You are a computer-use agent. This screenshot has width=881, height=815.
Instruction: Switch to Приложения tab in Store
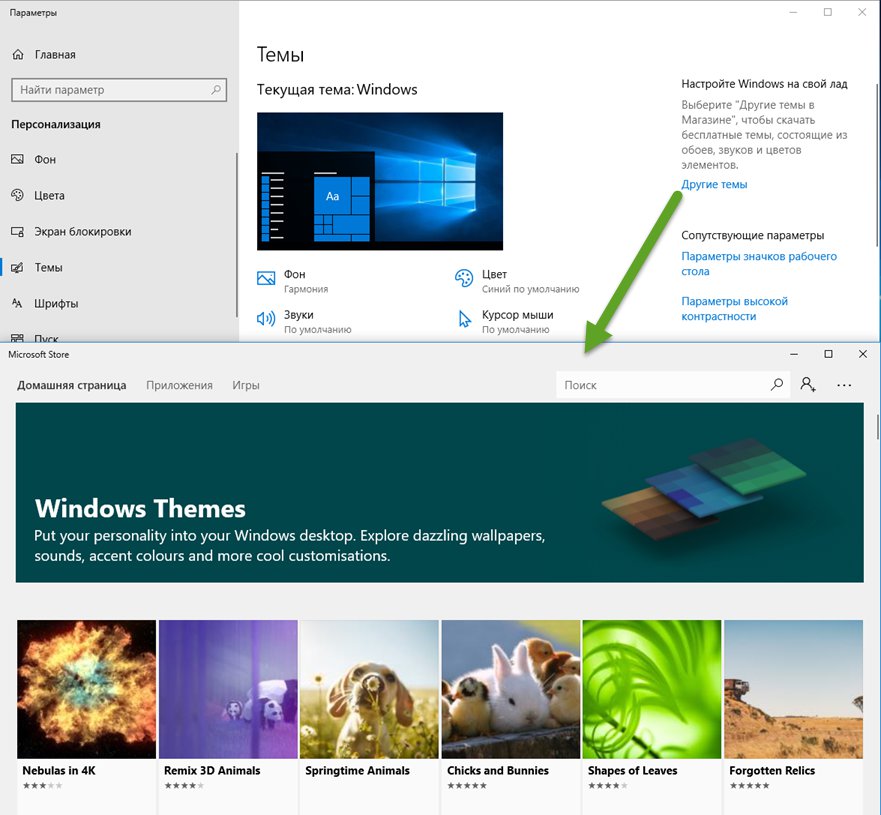pyautogui.click(x=179, y=385)
